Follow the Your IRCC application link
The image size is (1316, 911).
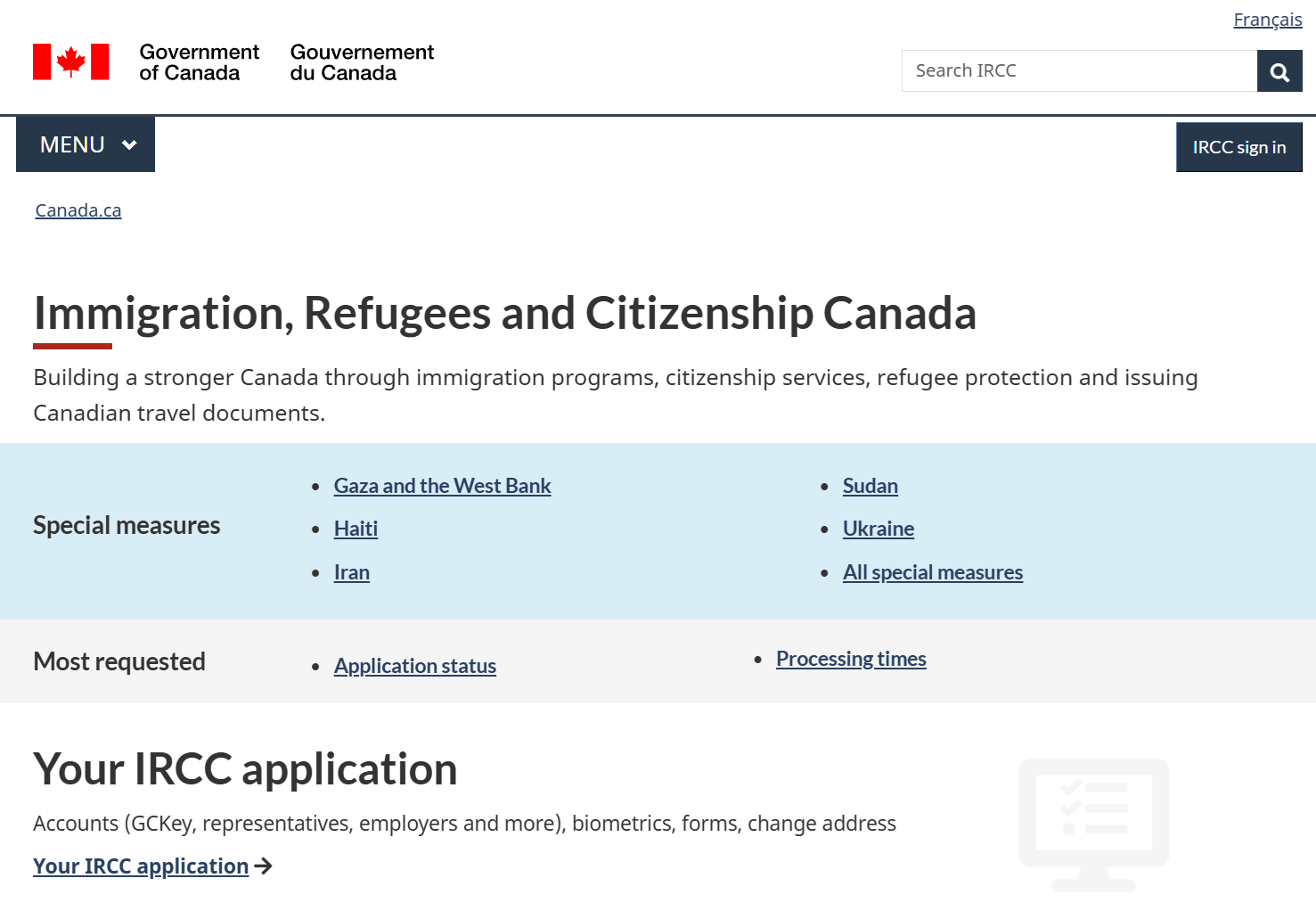coord(141,866)
